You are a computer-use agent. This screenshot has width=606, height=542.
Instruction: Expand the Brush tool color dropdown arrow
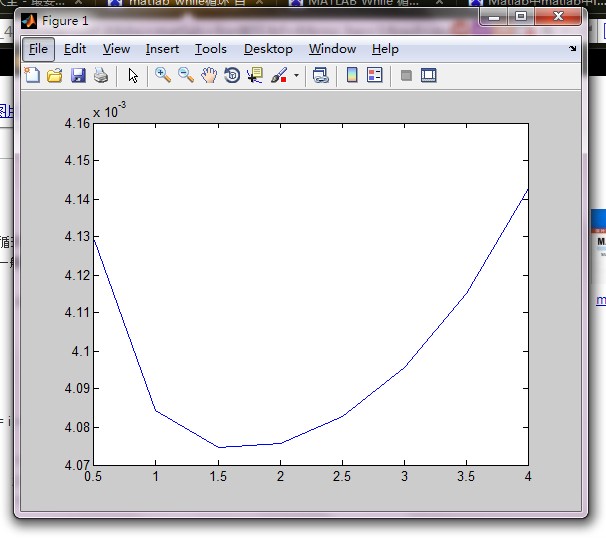(x=297, y=76)
